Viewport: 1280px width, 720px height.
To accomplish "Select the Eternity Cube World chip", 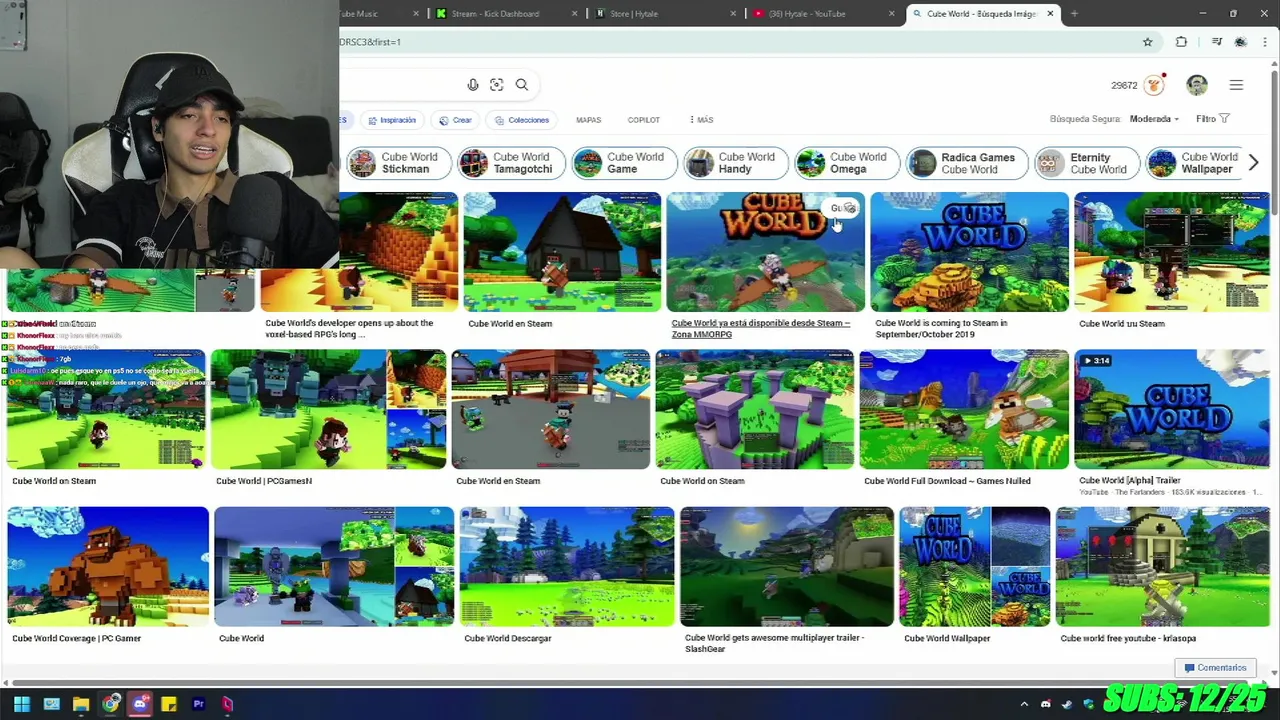I will [1087, 163].
